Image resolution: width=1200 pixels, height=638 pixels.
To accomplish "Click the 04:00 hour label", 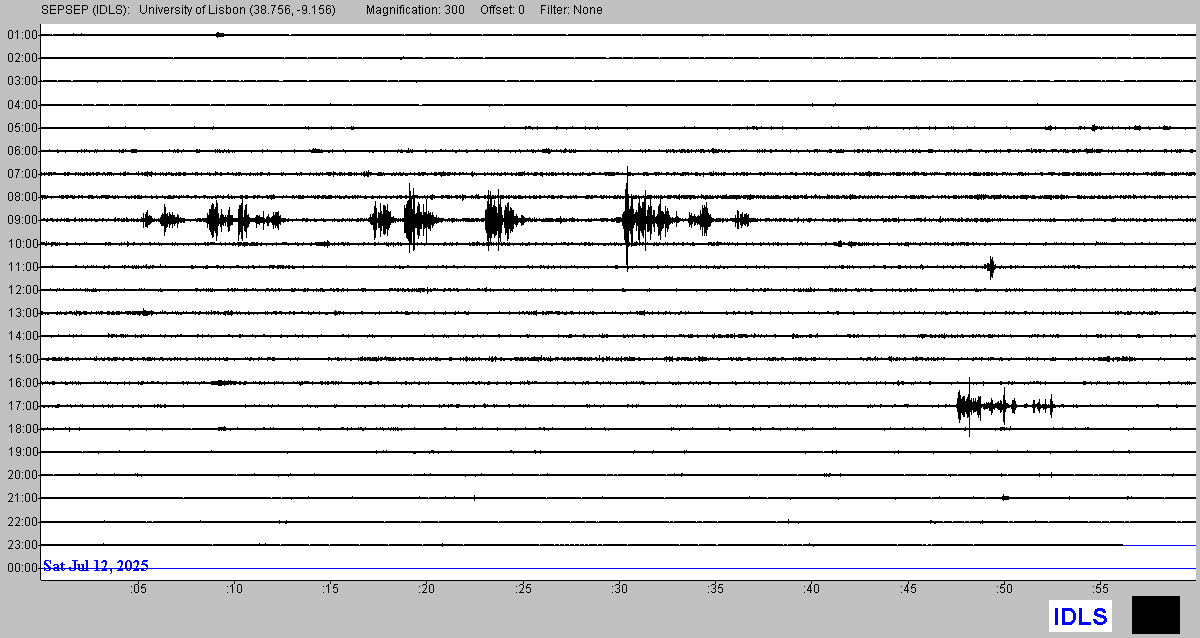I will (20, 104).
